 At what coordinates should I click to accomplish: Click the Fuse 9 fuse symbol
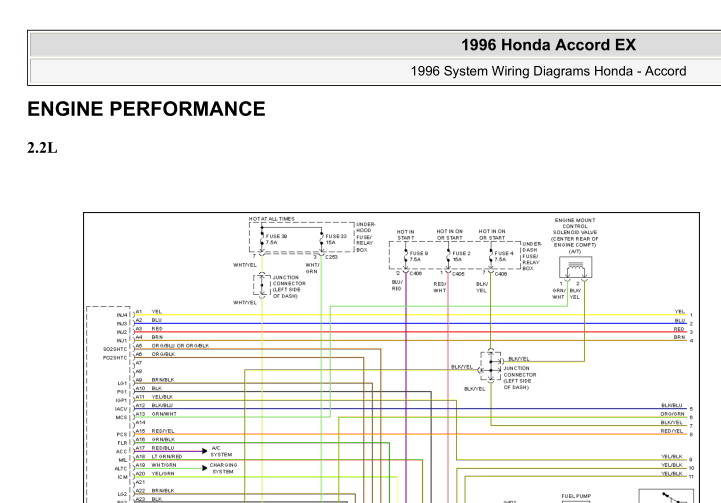click(406, 256)
